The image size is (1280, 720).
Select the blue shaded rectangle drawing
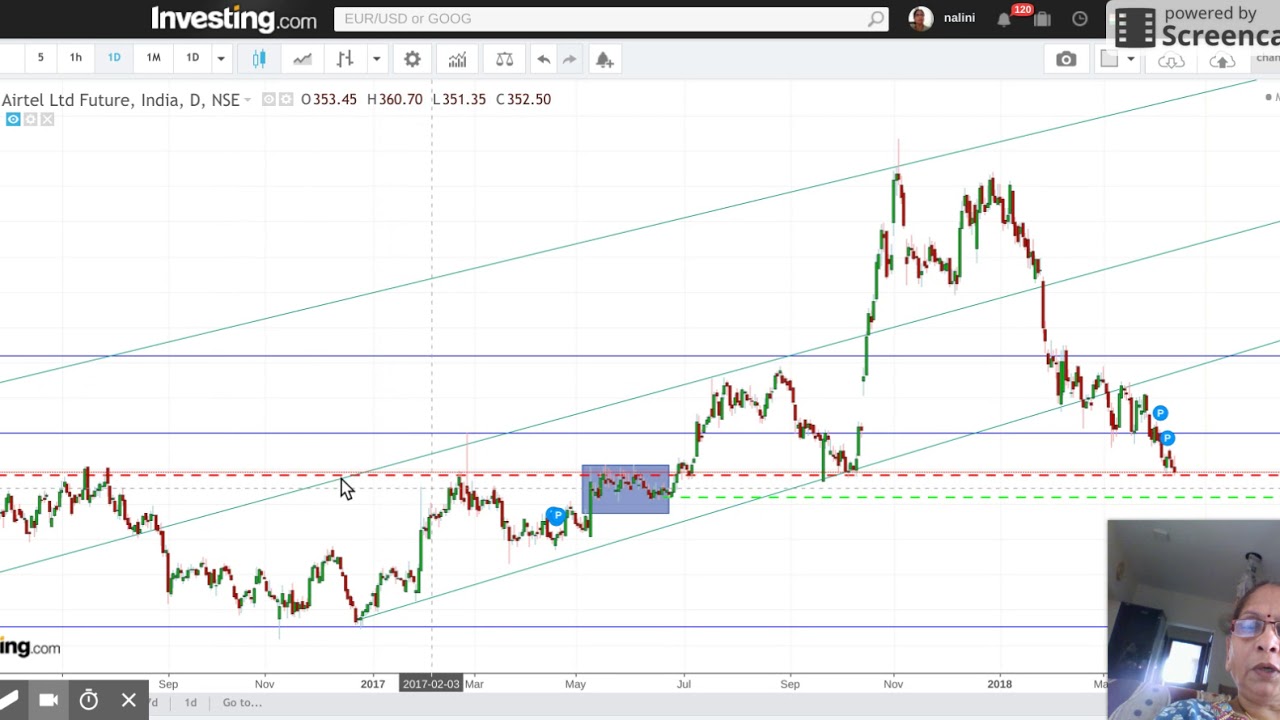tap(626, 490)
